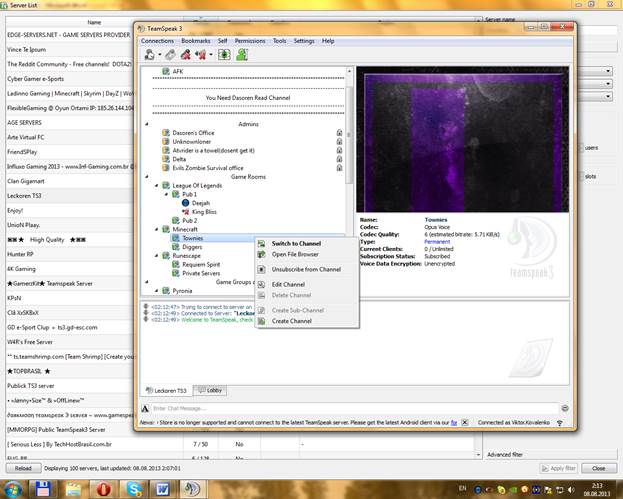Open the emoticon picker in chat bar
Image resolution: width=623 pixels, height=499 pixels.
[567, 408]
